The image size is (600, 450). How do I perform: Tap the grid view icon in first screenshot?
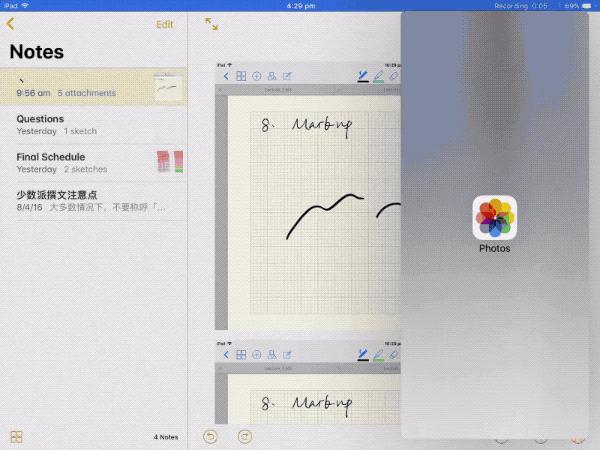pyautogui.click(x=241, y=76)
